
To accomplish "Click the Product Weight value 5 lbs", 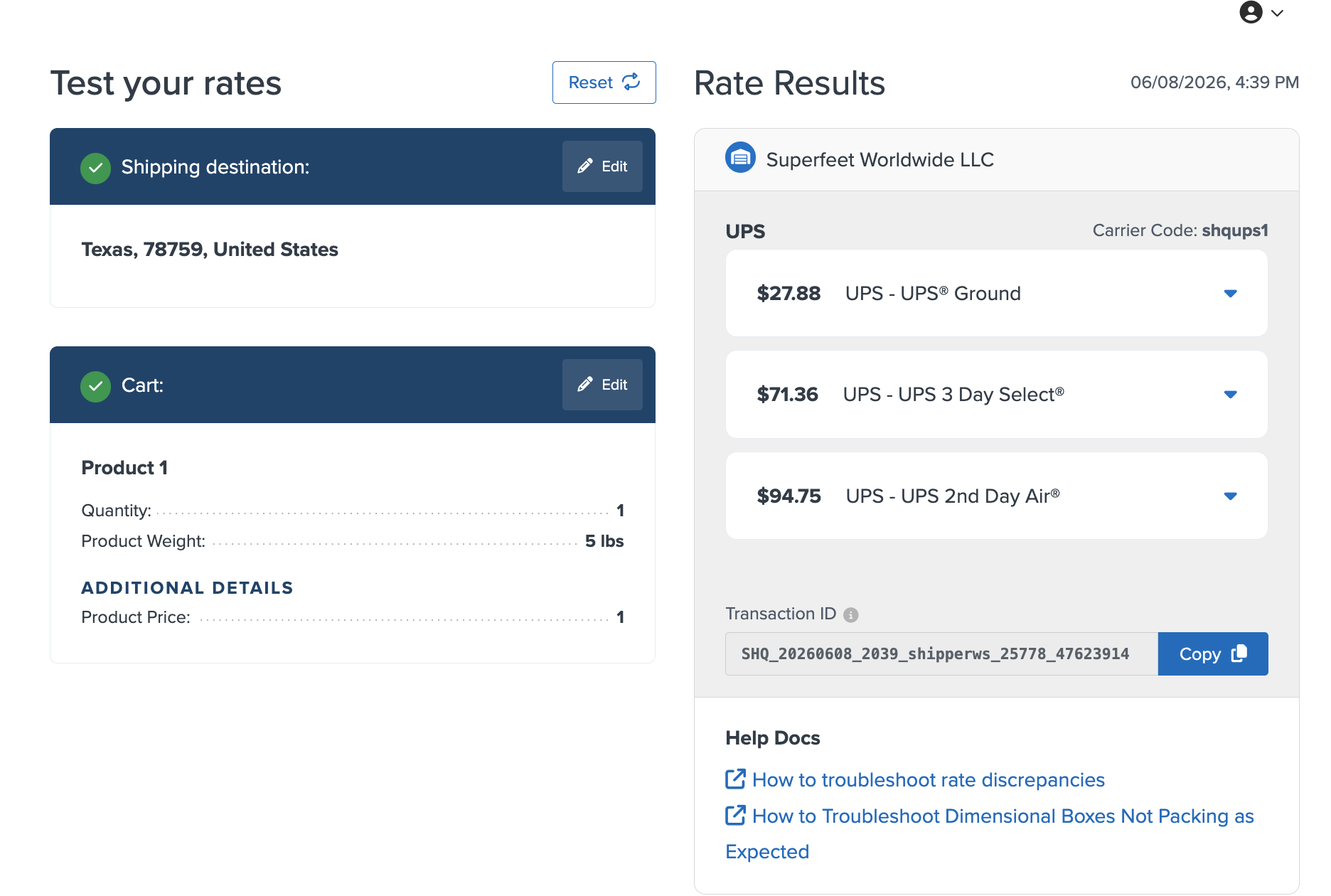I will [604, 541].
